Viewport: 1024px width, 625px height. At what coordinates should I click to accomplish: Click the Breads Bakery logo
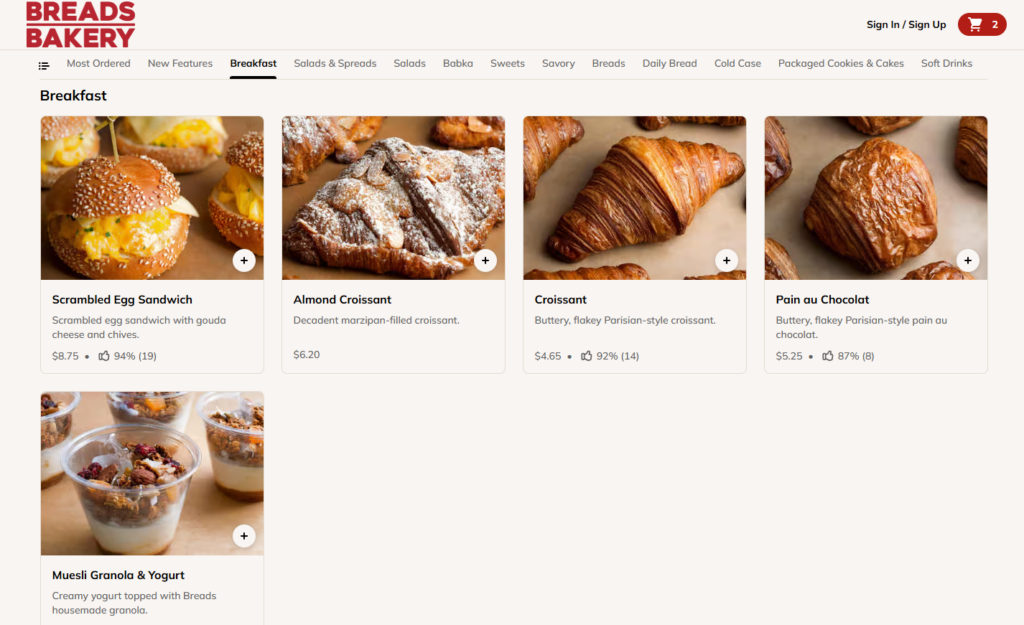pos(81,24)
